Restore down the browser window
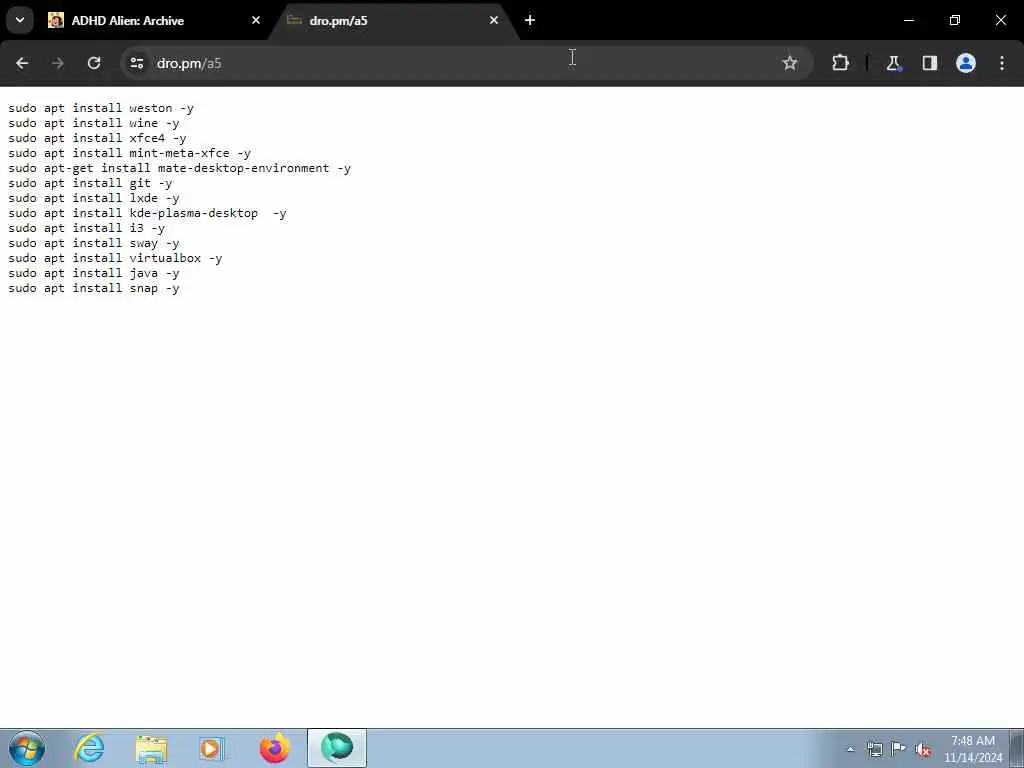Image resolution: width=1024 pixels, height=768 pixels. tap(955, 20)
